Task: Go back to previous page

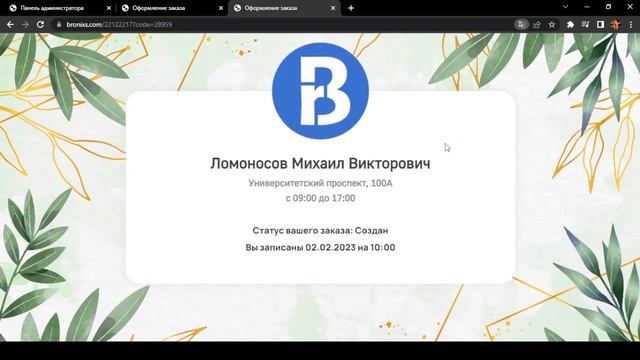Action: (10, 24)
